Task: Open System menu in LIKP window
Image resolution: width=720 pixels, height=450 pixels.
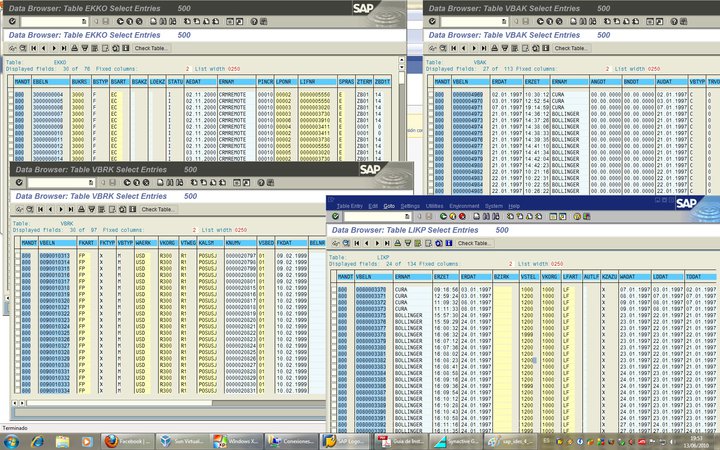Action: [494, 206]
